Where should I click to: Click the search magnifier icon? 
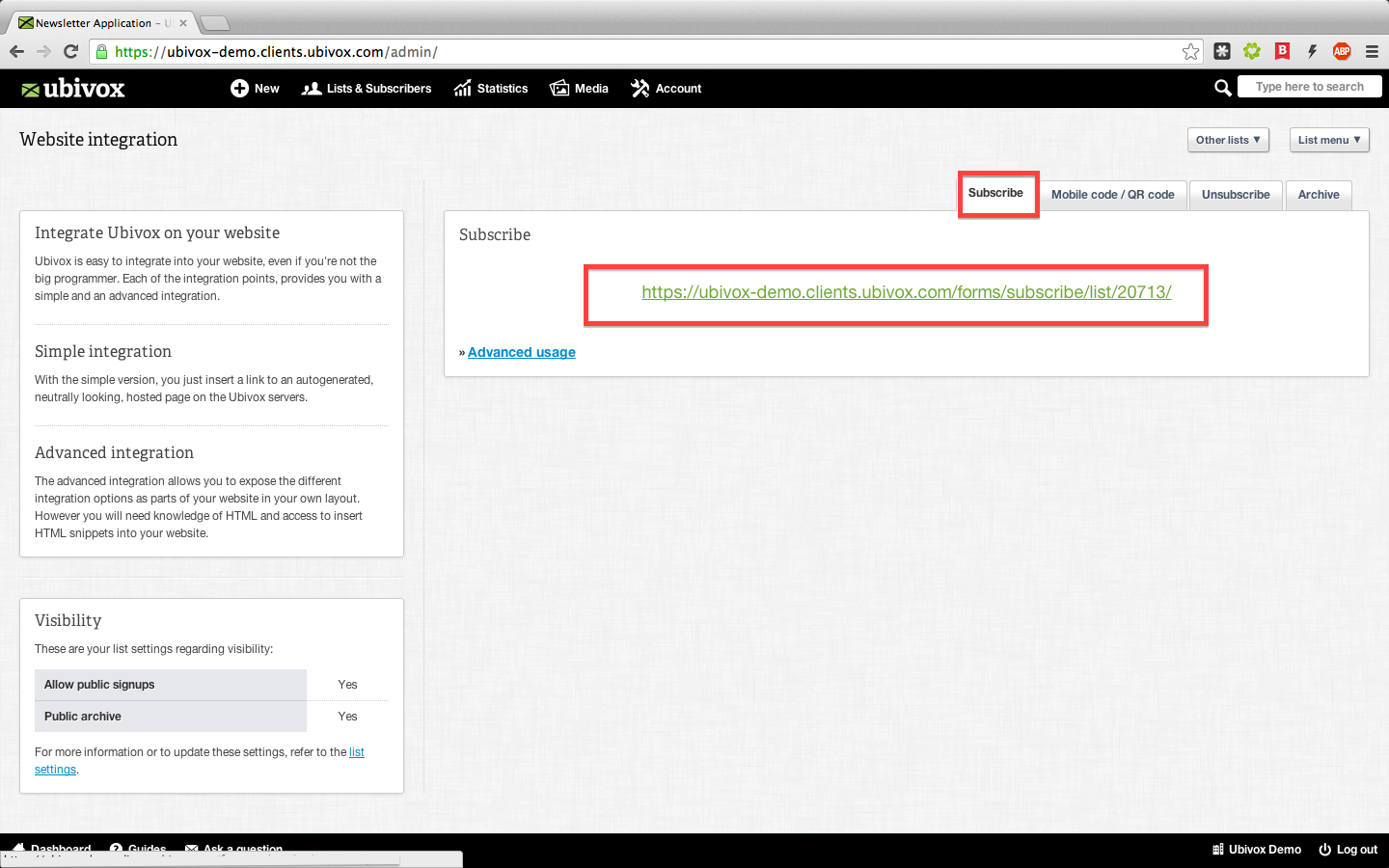point(1222,88)
